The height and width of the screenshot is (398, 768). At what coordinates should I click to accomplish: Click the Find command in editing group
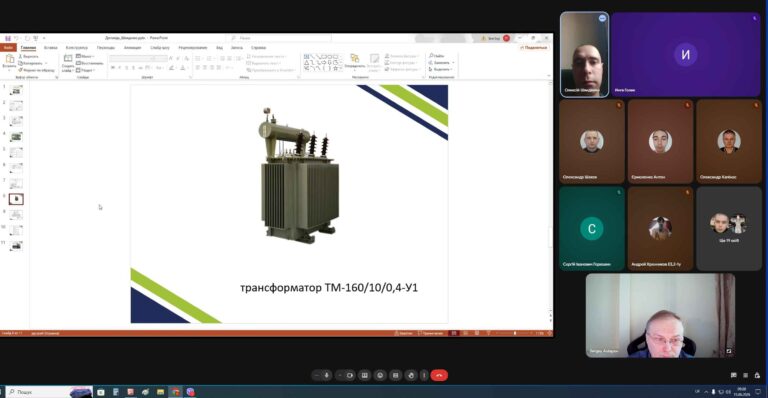[437, 56]
